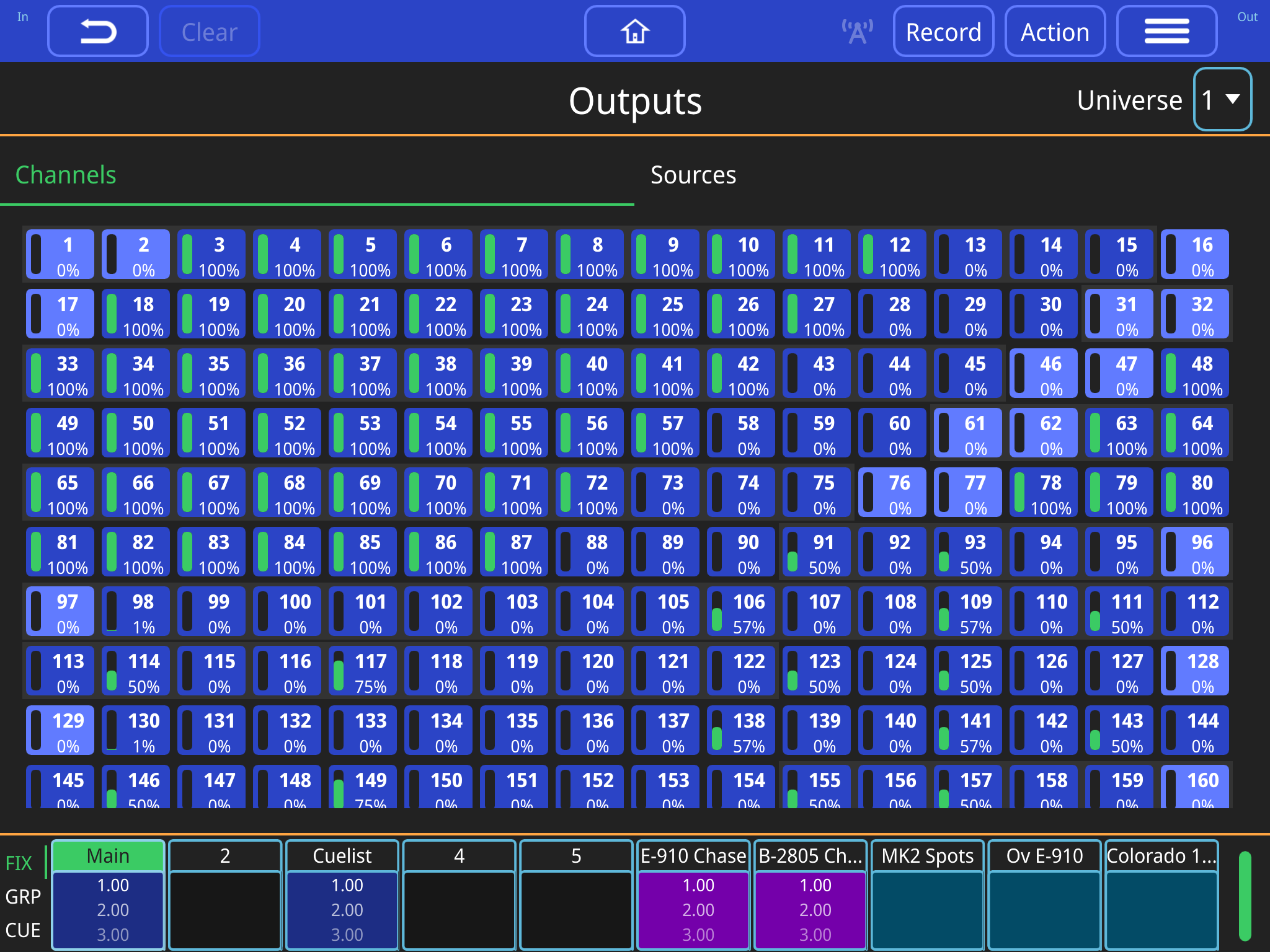This screenshot has width=1270, height=952.
Task: Select channel 1 fader tile
Action: click(x=60, y=254)
